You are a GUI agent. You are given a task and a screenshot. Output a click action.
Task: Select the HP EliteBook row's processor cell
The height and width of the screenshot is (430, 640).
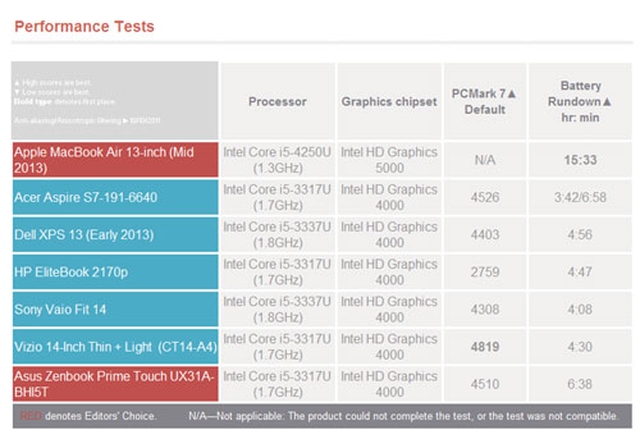[x=278, y=272]
